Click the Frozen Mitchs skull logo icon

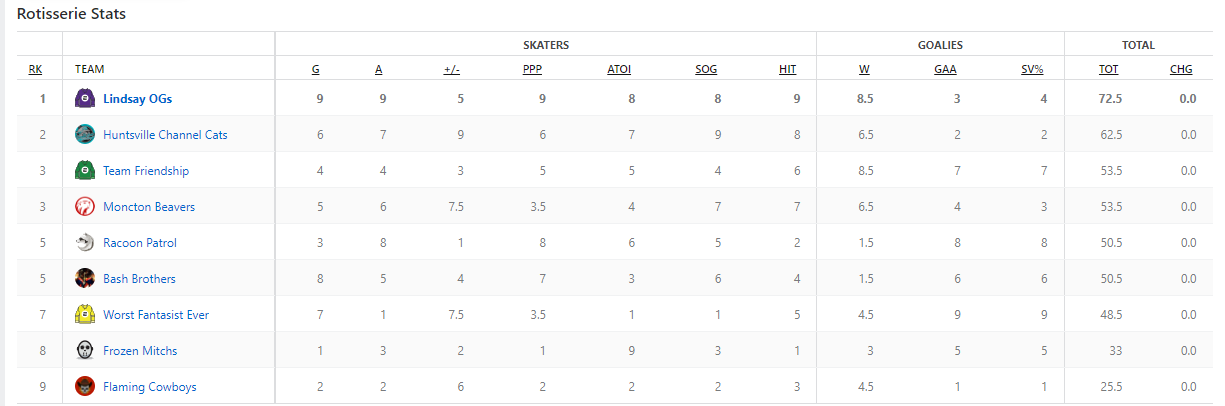pyautogui.click(x=85, y=351)
